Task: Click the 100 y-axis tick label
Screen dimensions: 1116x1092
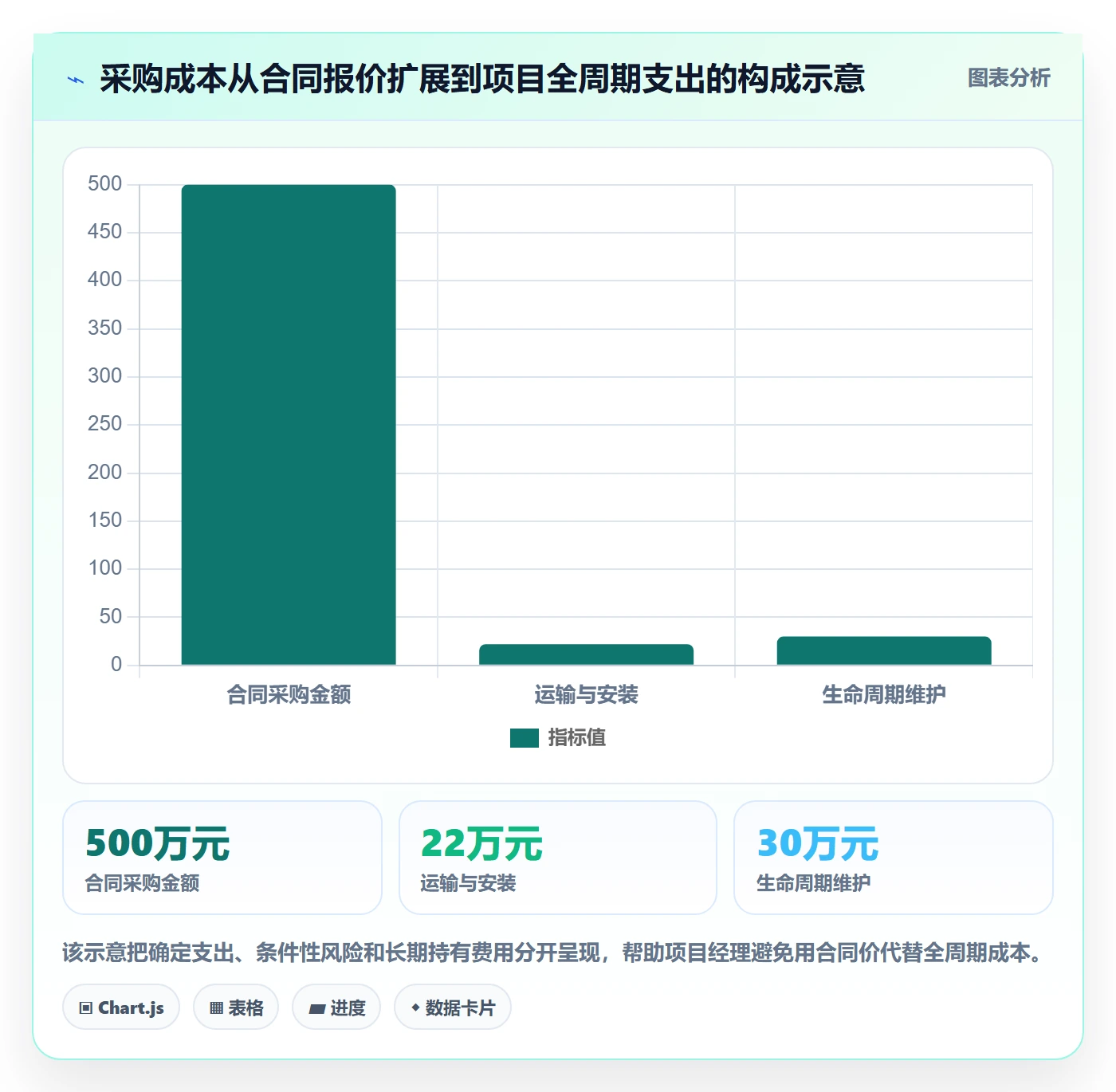Action: pos(105,568)
